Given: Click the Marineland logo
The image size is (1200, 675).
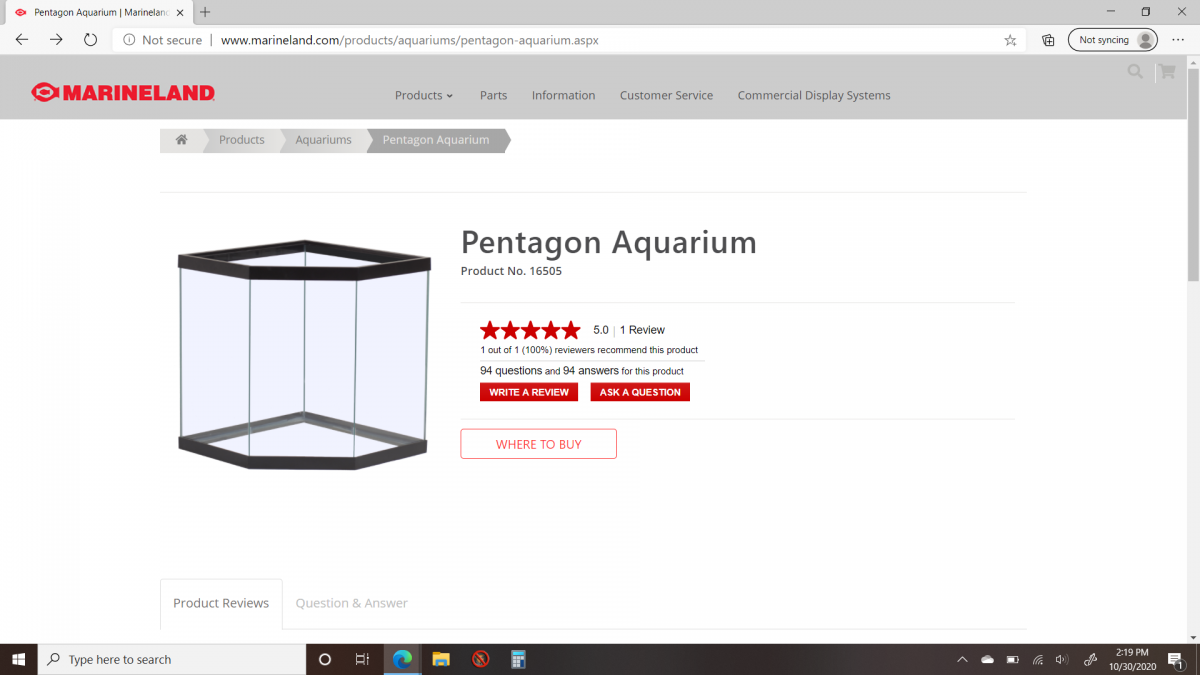Looking at the screenshot, I should coord(123,93).
